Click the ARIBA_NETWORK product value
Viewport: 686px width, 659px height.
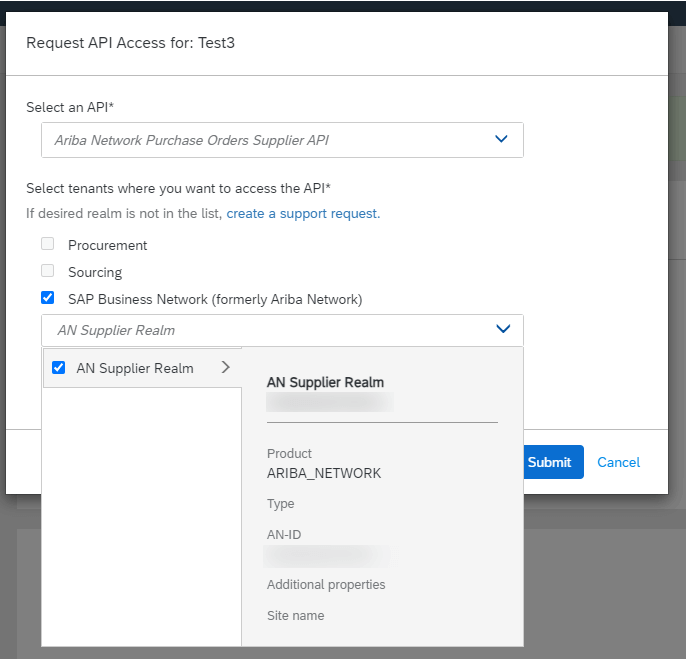[x=324, y=473]
